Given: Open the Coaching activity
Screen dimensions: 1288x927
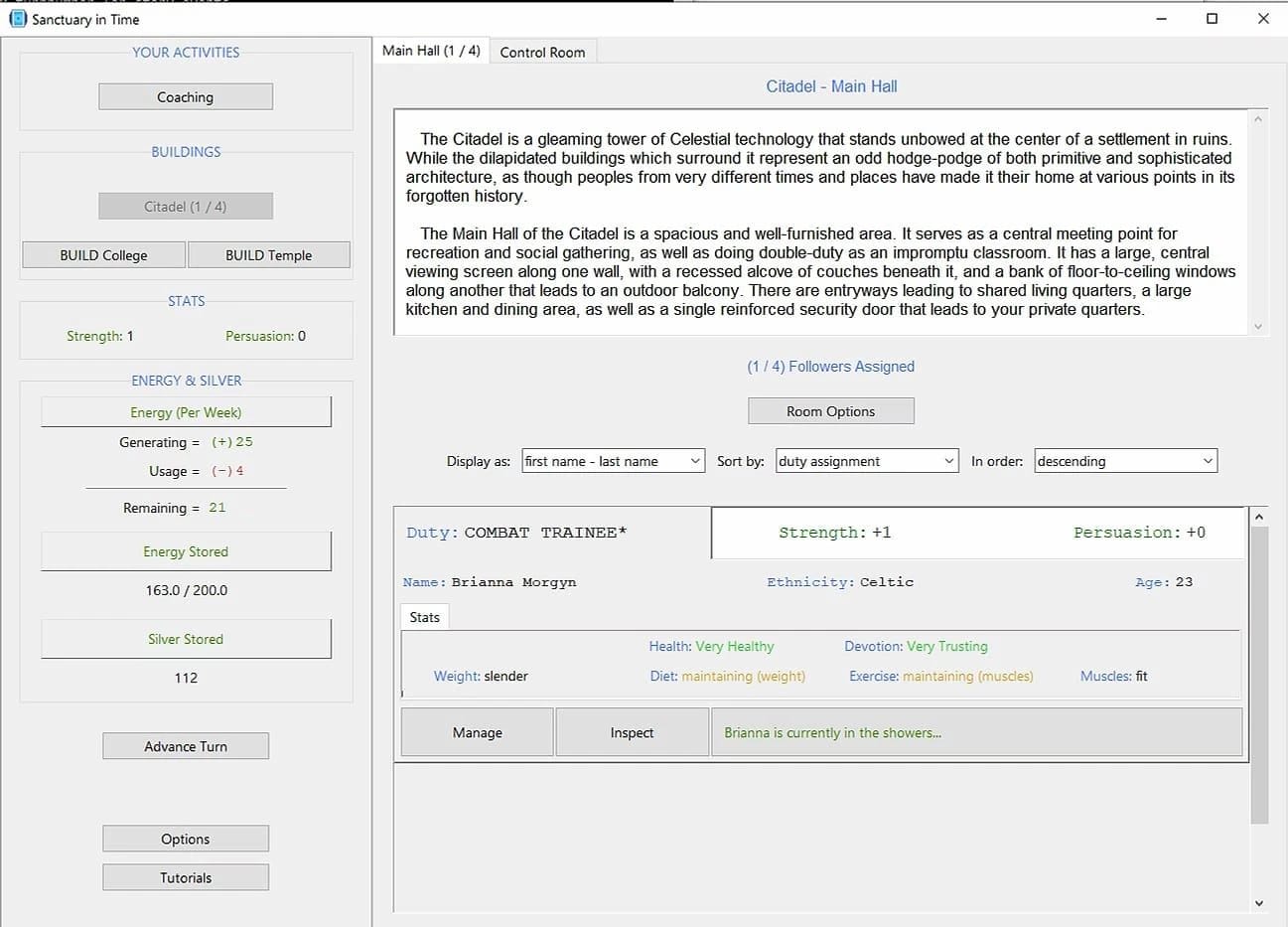Looking at the screenshot, I should [x=186, y=97].
